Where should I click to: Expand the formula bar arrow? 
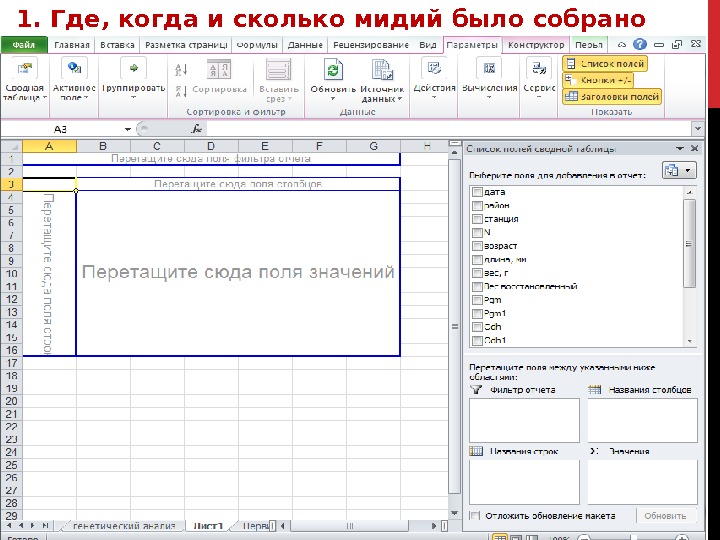[x=698, y=129]
